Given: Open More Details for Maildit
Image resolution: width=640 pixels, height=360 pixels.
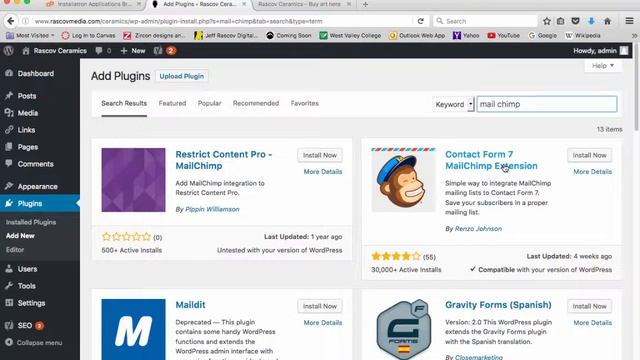Looking at the screenshot, I should click(x=322, y=323).
